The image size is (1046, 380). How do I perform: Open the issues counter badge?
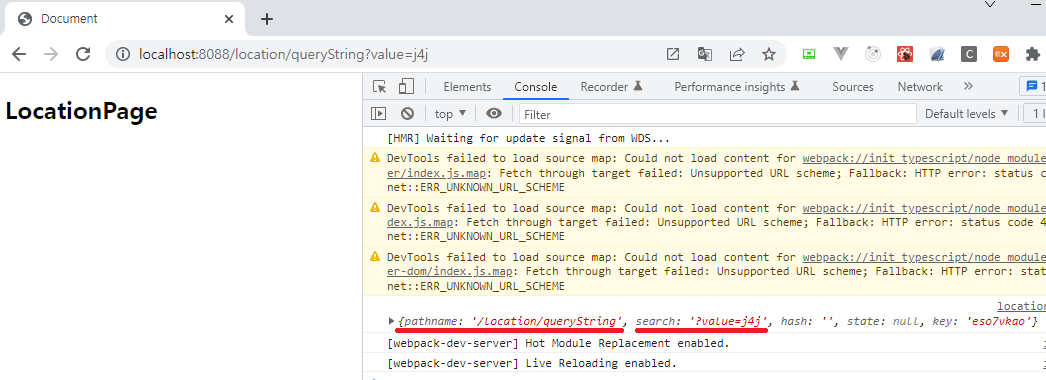1033,87
